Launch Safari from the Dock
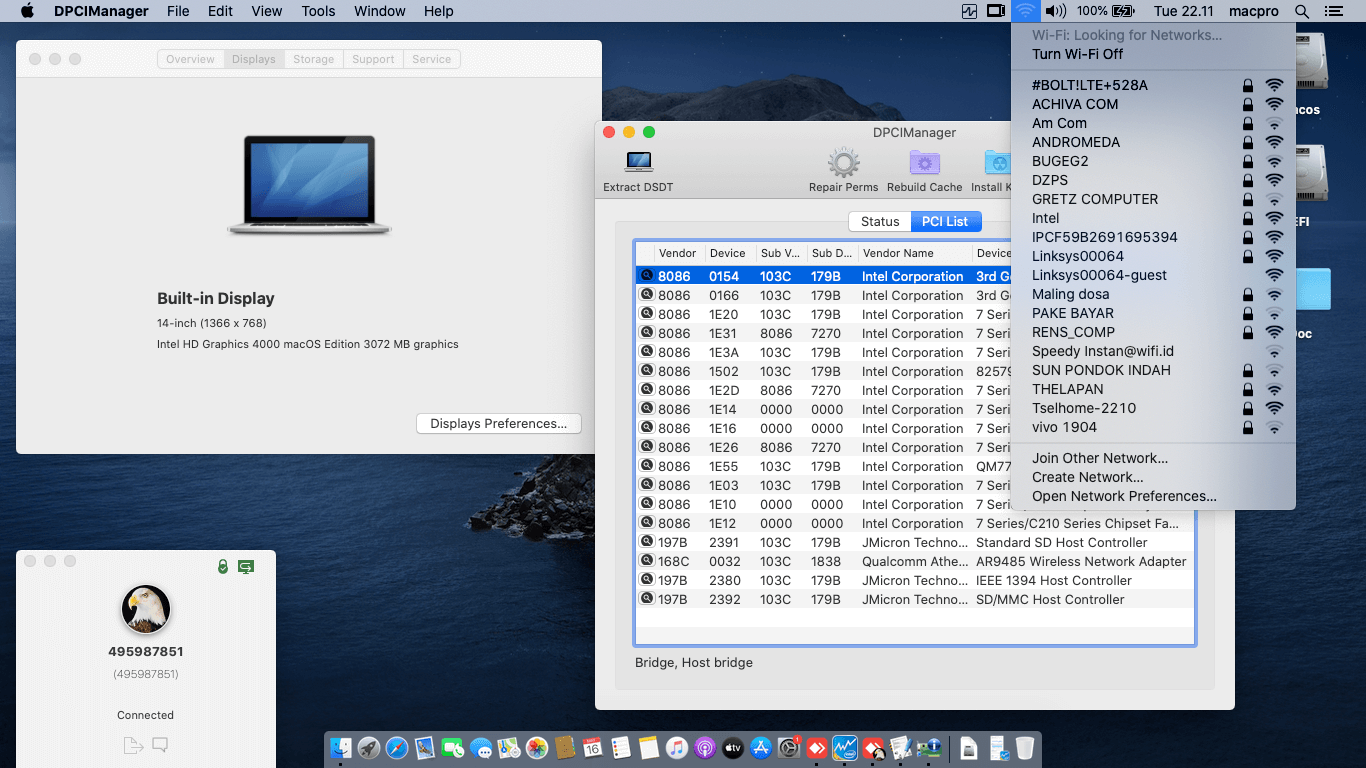Image resolution: width=1366 pixels, height=768 pixels. (x=397, y=747)
